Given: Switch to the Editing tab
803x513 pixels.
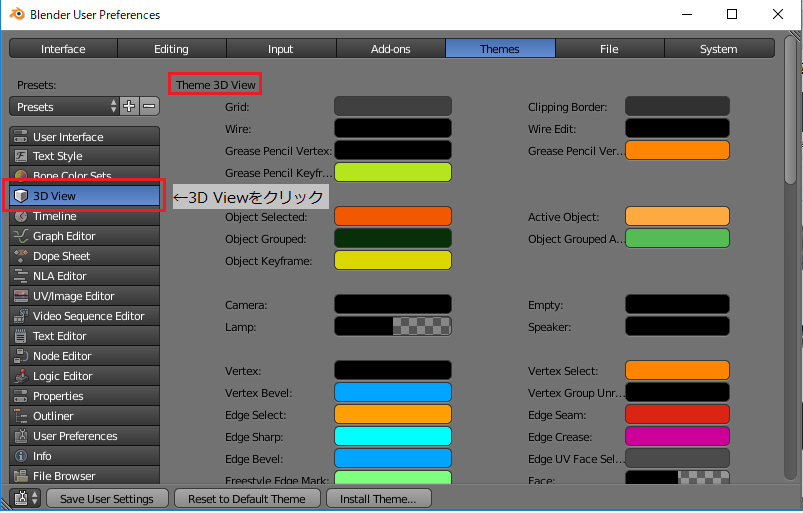Looking at the screenshot, I should (x=172, y=49).
